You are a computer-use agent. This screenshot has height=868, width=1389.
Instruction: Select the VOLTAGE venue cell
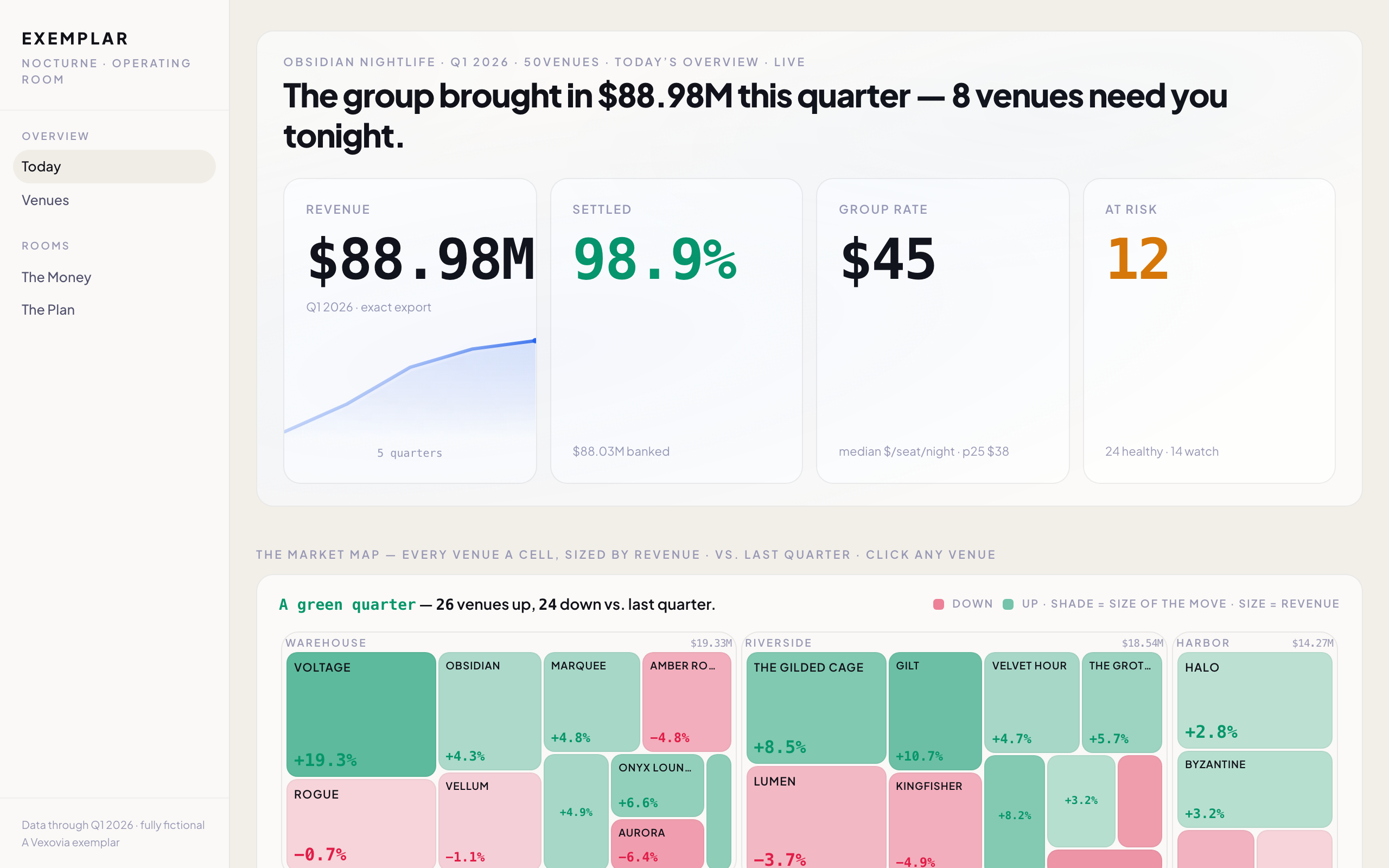point(361,714)
